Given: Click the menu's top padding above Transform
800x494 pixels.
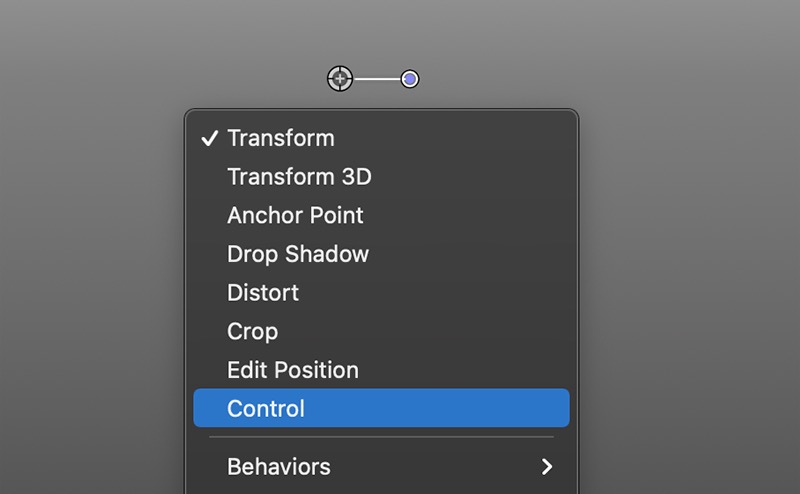Looking at the screenshot, I should pos(381,115).
